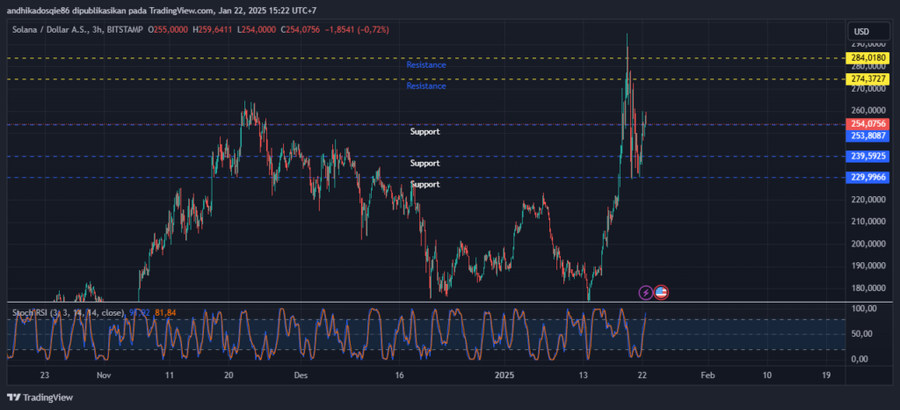Click the Des label on time axis

(x=300, y=375)
